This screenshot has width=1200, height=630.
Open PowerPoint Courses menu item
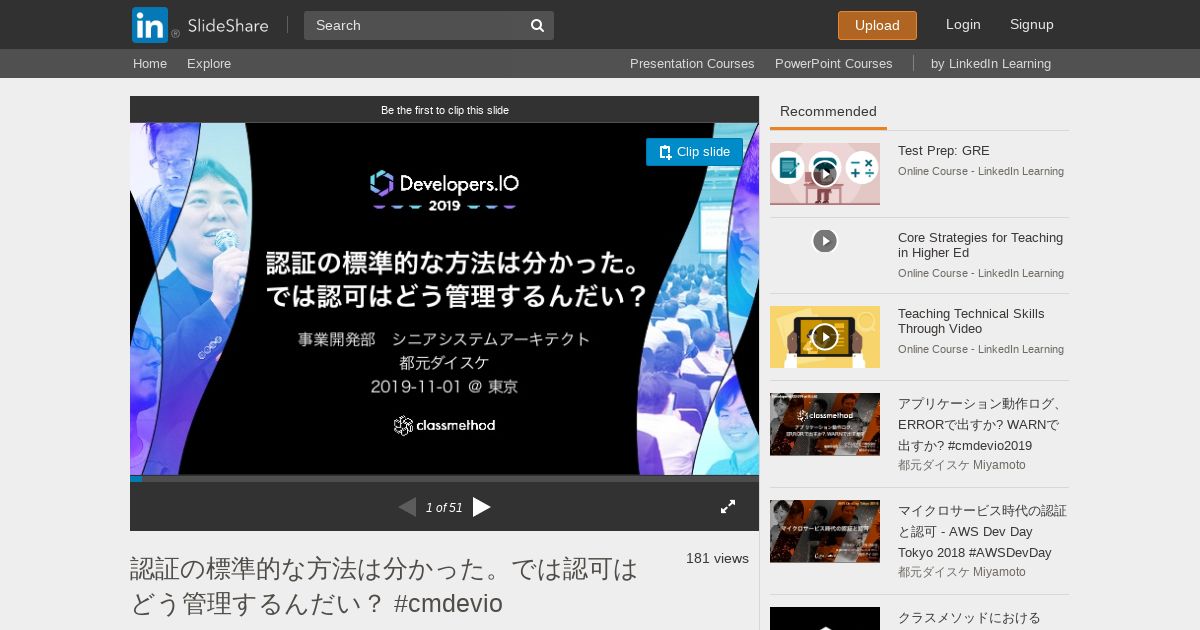[833, 64]
